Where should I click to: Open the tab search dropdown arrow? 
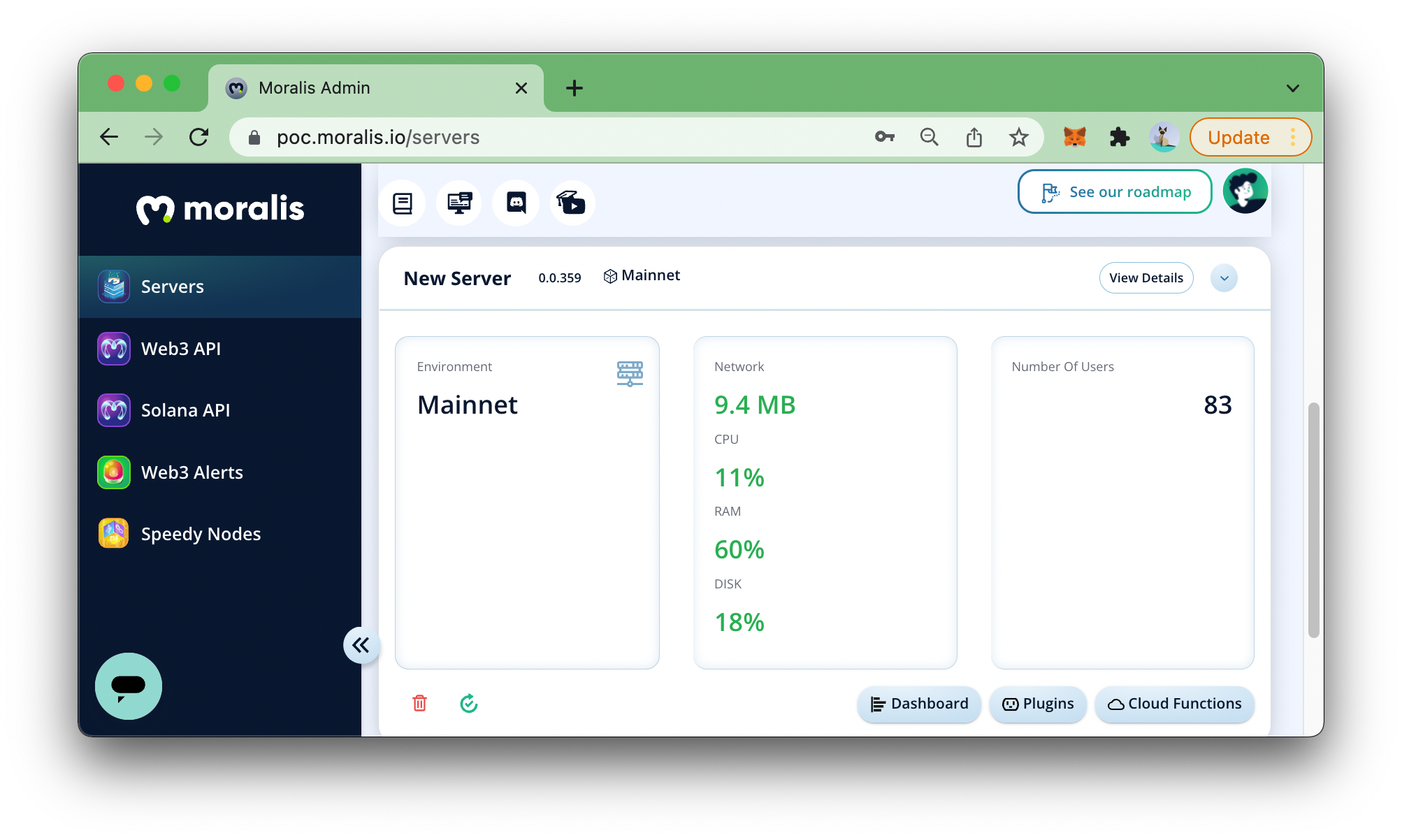[1293, 88]
